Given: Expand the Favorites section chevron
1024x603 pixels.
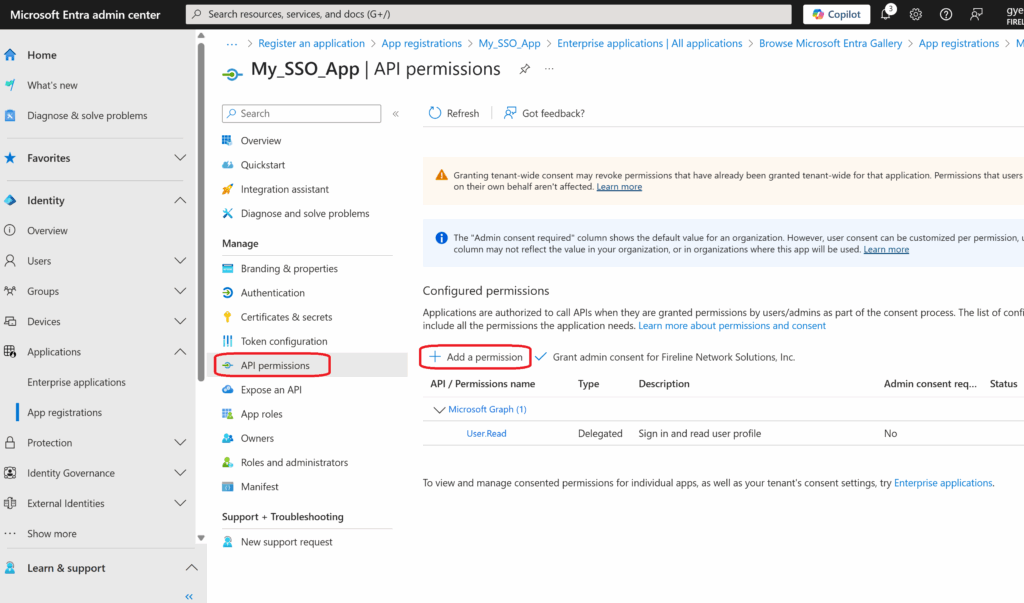Looking at the screenshot, I should pyautogui.click(x=180, y=158).
